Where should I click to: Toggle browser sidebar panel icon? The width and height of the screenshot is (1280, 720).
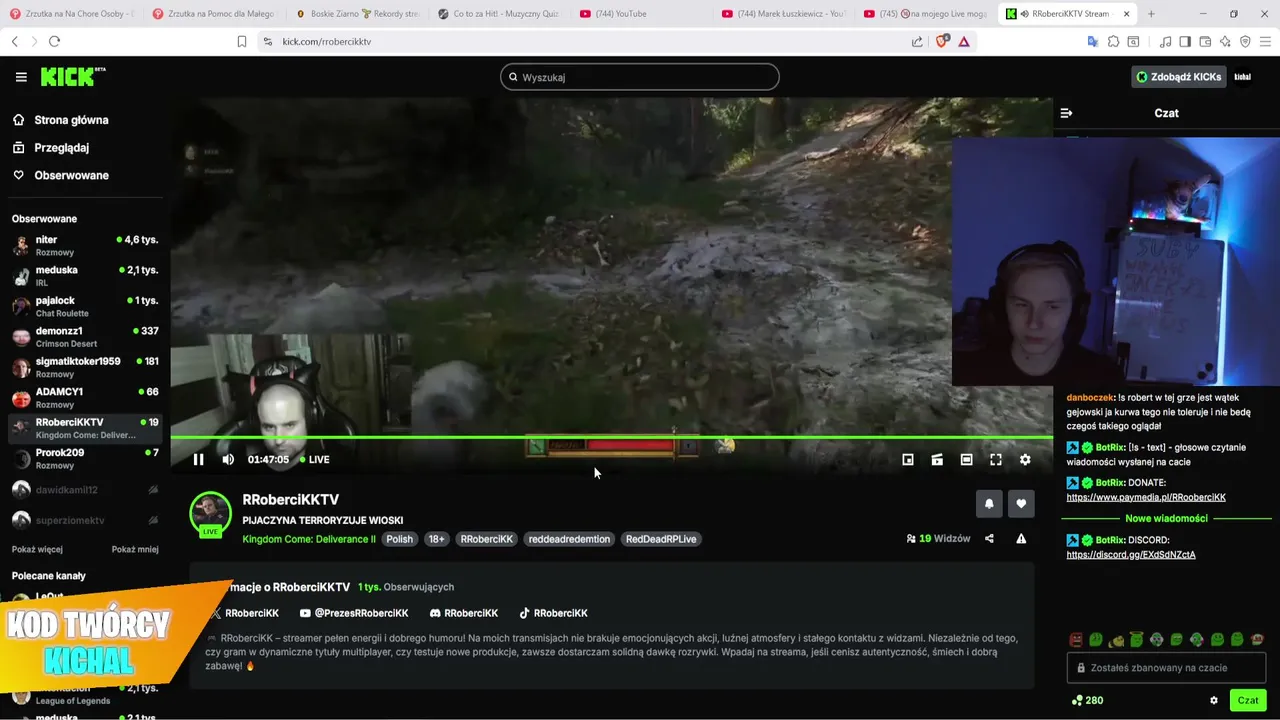click(1185, 41)
